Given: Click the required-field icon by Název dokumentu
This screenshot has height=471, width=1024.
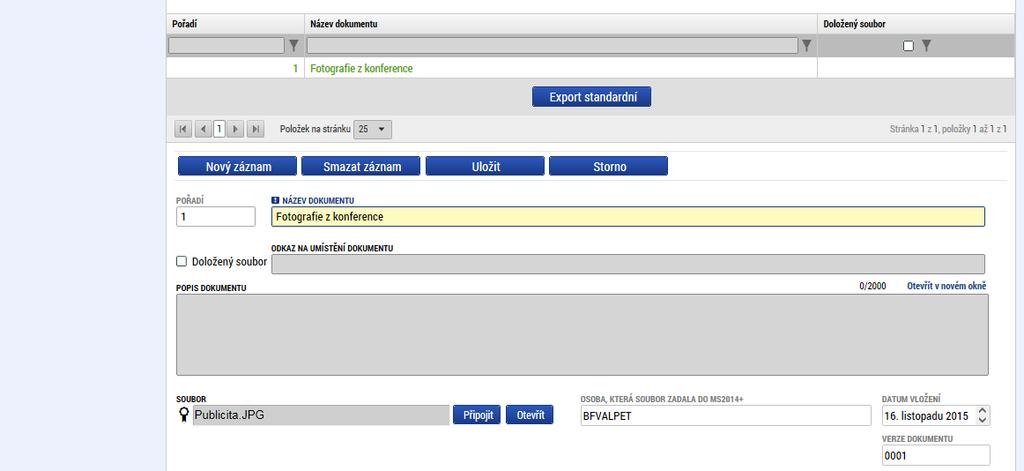Looking at the screenshot, I should [x=275, y=201].
